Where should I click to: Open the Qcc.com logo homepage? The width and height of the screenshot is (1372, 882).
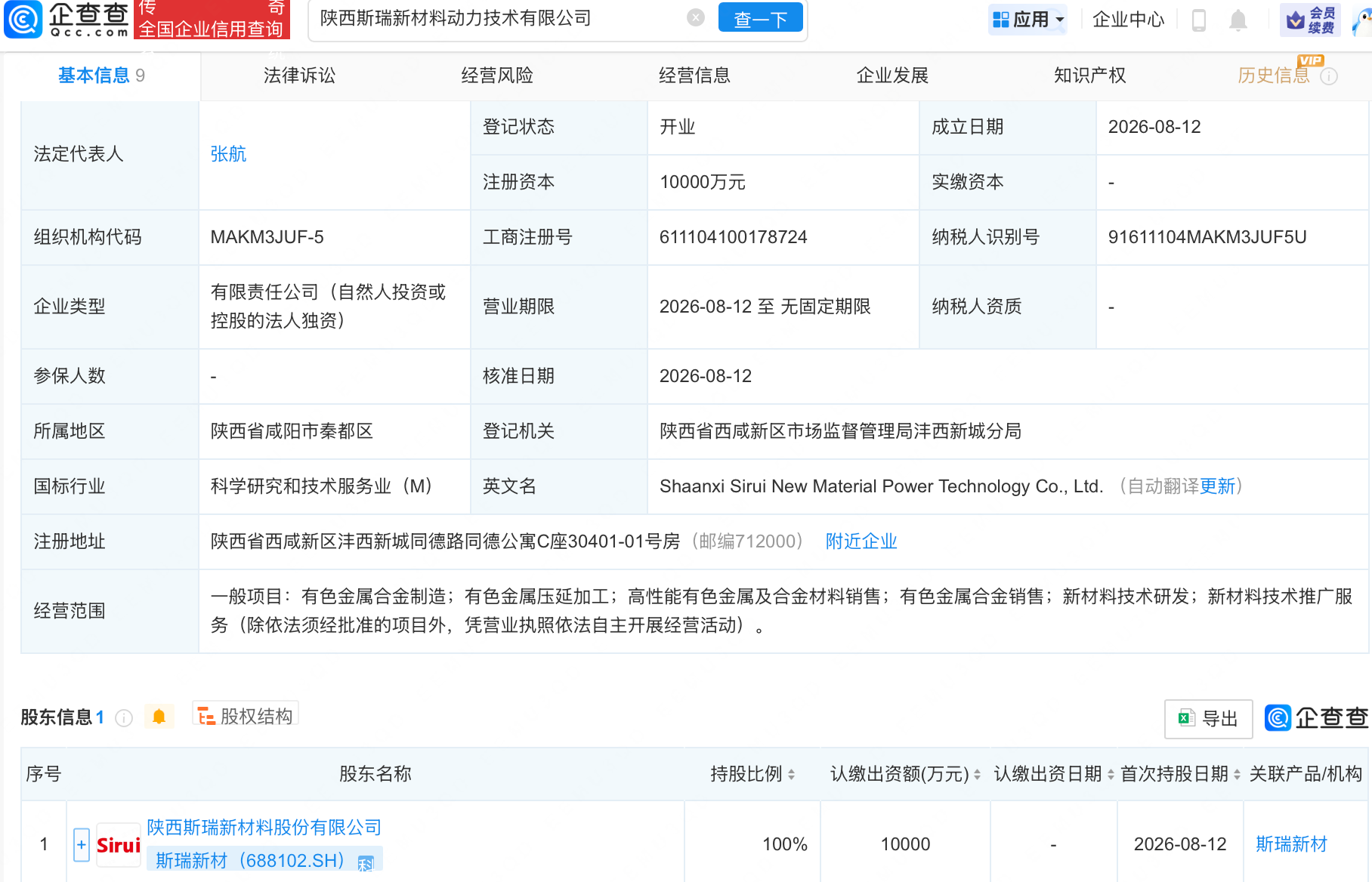(x=66, y=19)
